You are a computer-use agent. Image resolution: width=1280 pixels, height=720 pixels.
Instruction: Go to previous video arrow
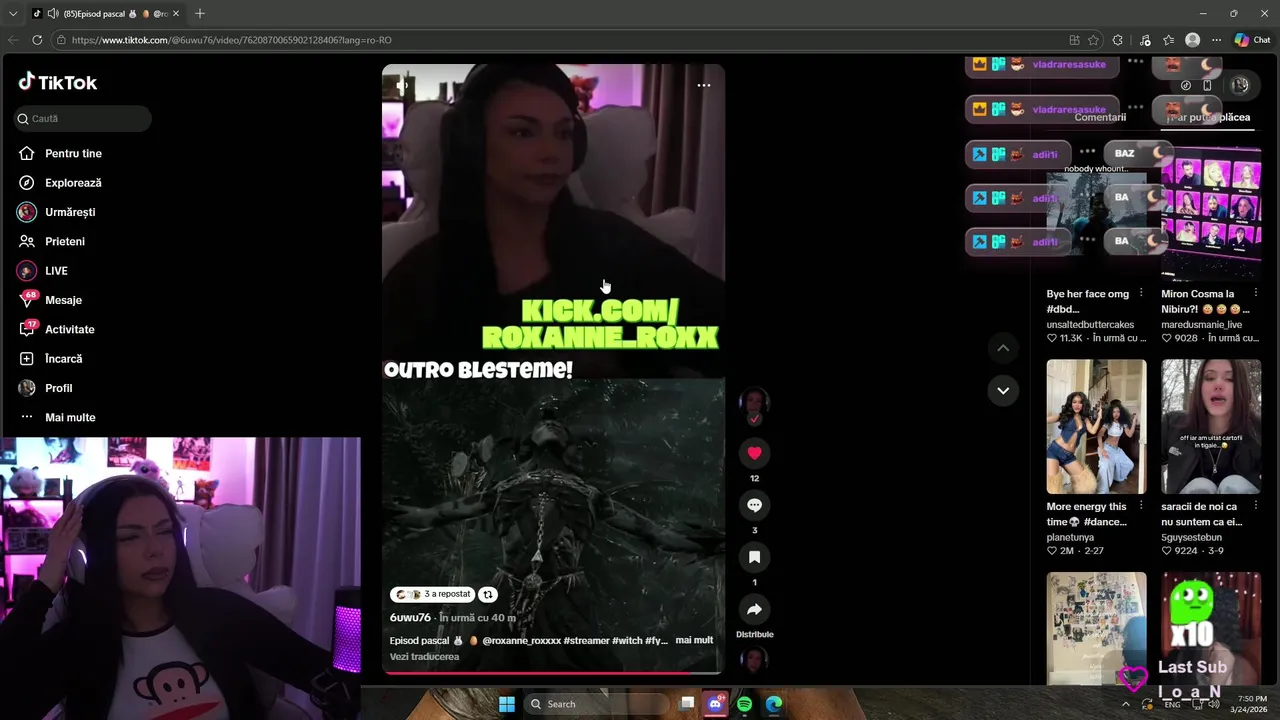[x=1003, y=348]
